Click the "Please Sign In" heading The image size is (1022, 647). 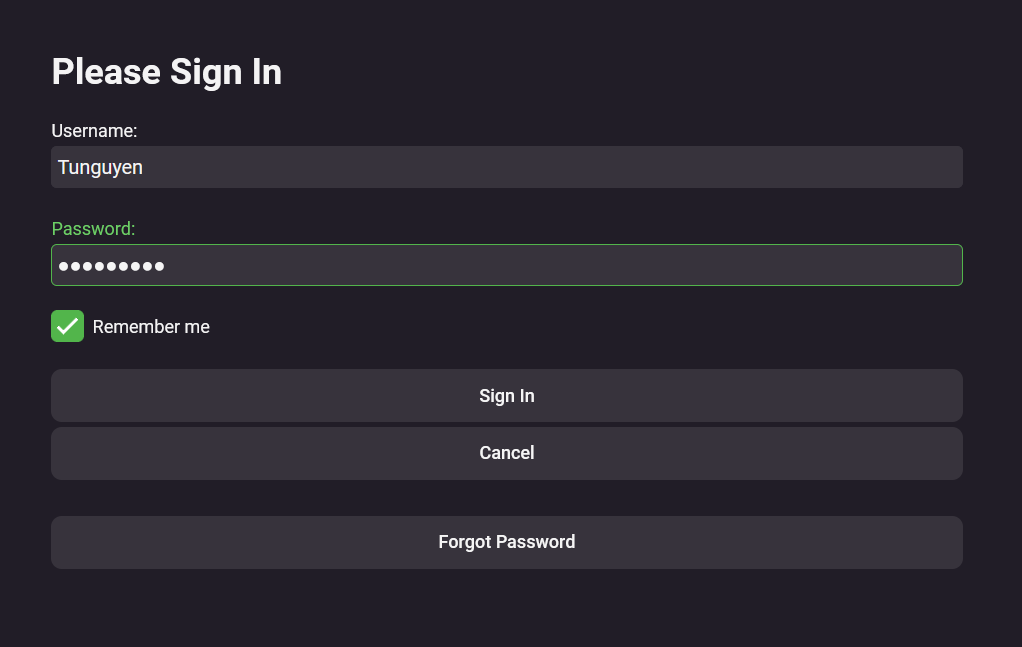coord(166,72)
